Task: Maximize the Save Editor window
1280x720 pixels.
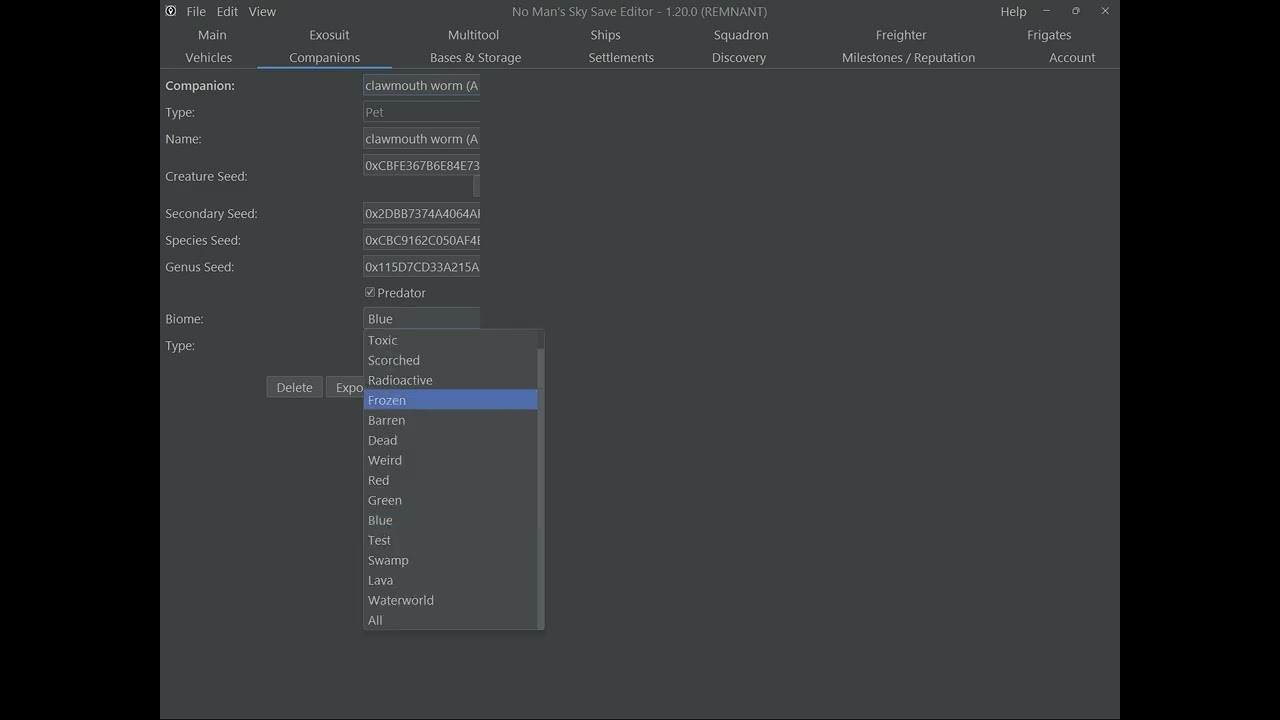Action: (1076, 11)
